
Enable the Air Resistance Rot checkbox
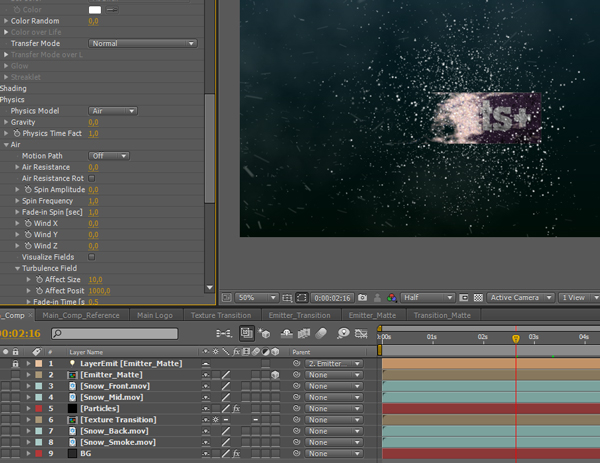(x=92, y=178)
